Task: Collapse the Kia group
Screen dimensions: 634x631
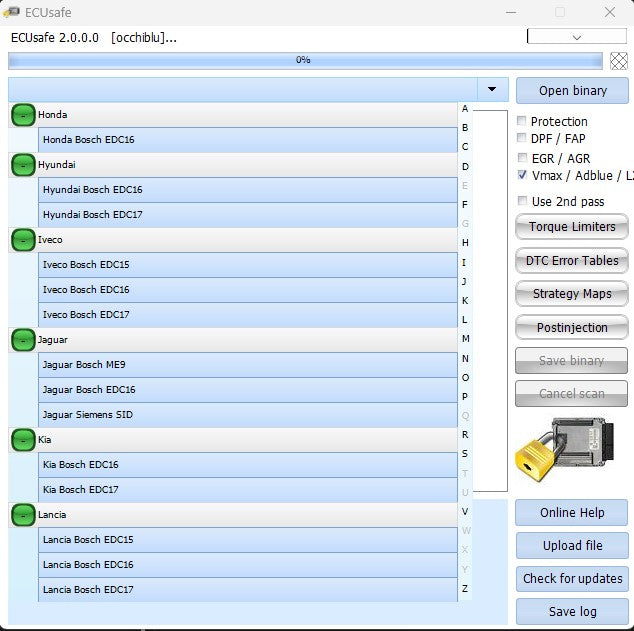Action: click(x=23, y=440)
